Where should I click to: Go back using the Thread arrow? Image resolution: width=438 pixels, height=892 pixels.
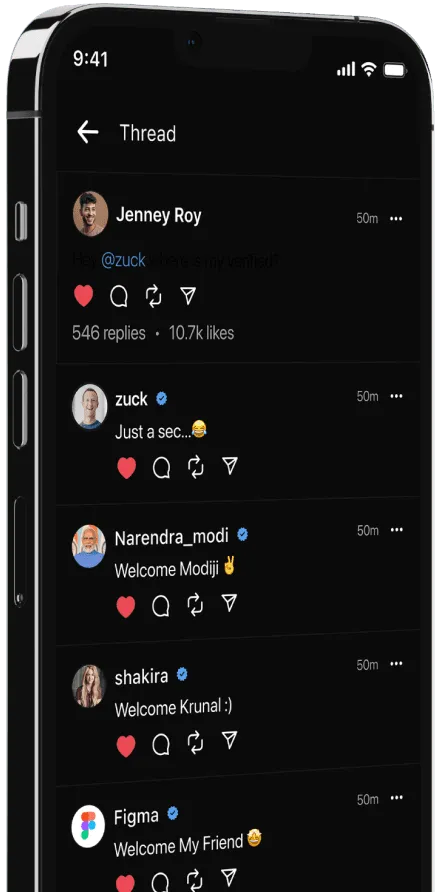coord(88,132)
